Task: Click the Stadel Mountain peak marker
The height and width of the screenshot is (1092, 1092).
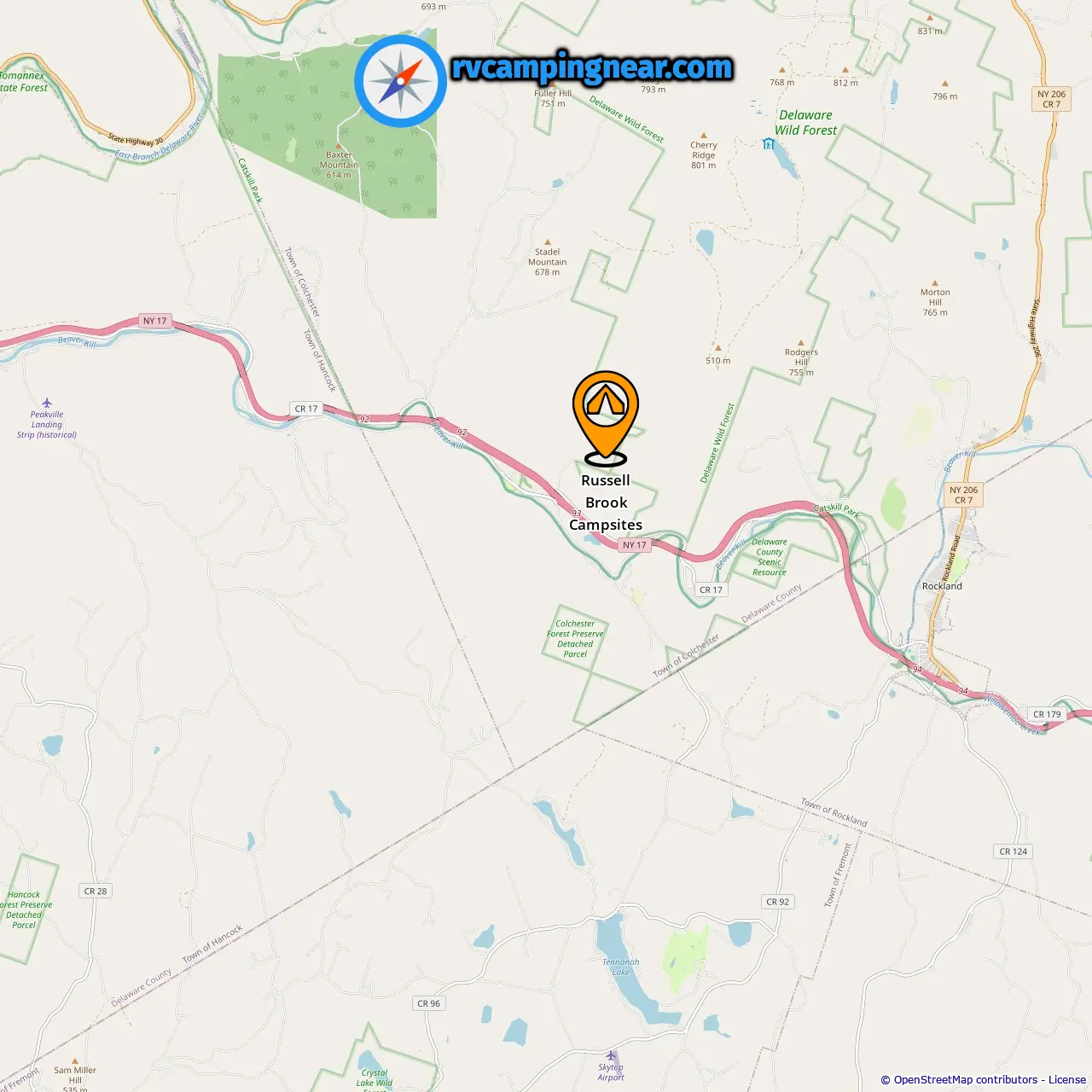Action: [548, 242]
